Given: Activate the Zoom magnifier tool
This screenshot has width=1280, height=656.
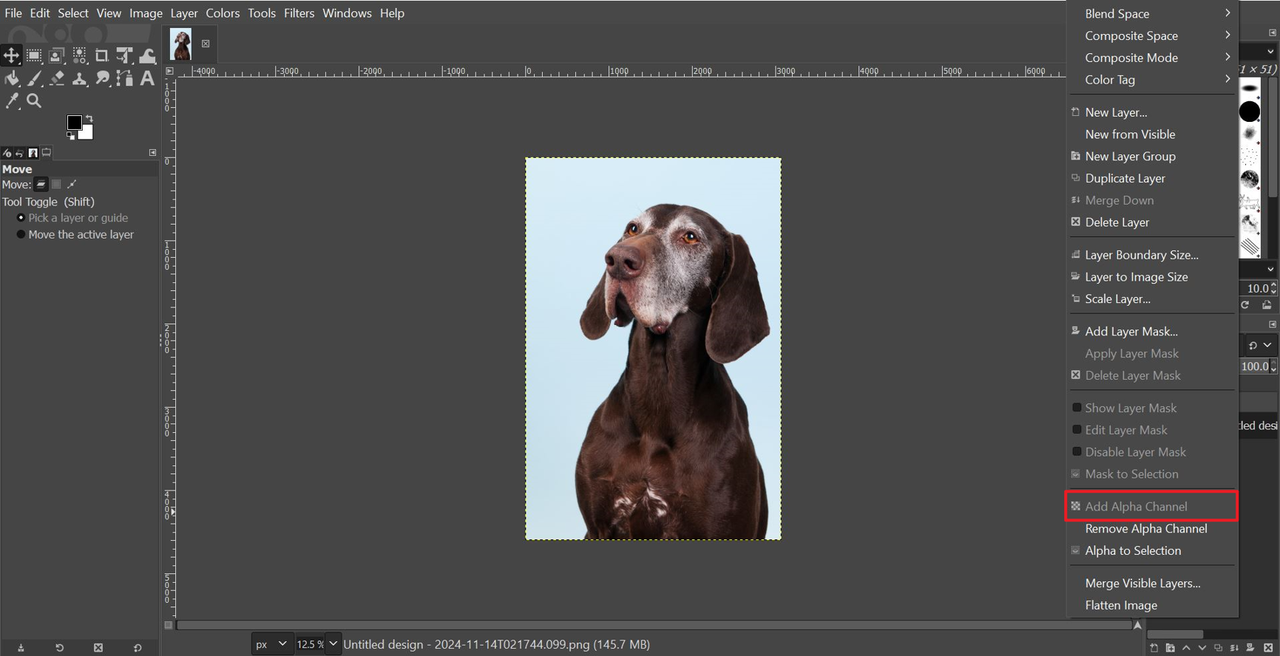Looking at the screenshot, I should 34,101.
